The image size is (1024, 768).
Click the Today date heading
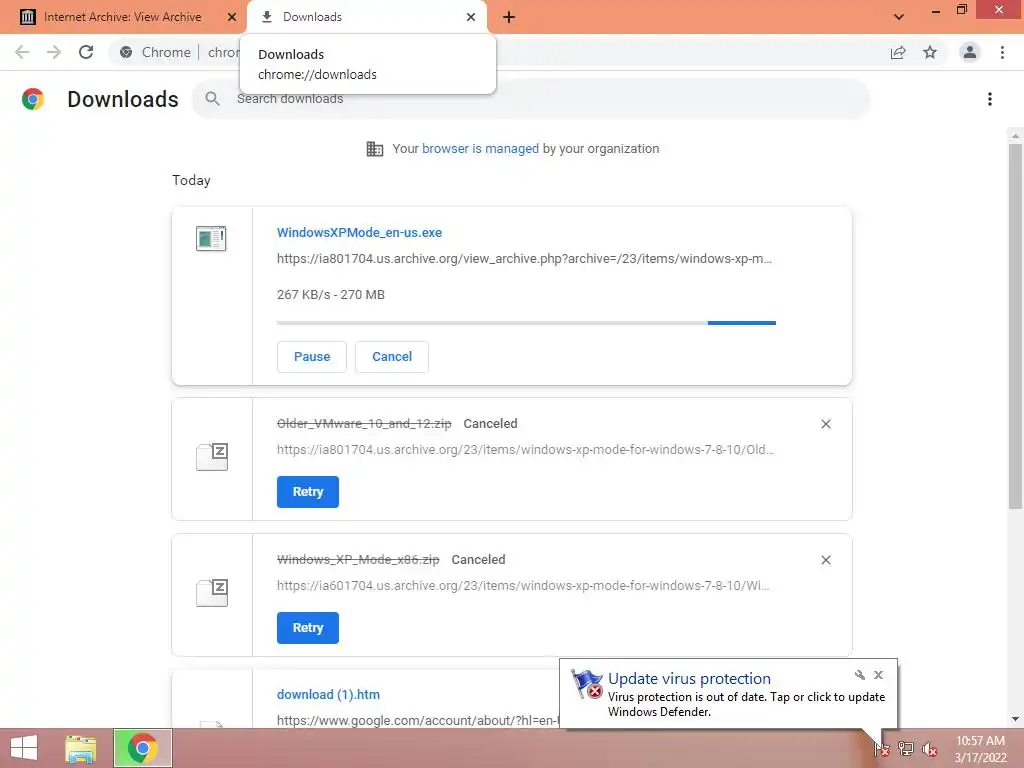[x=191, y=180]
